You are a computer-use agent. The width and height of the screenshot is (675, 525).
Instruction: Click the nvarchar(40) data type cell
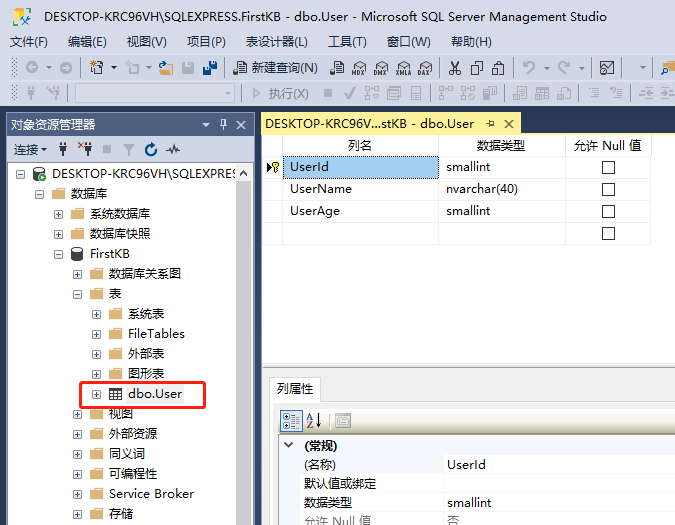[502, 189]
